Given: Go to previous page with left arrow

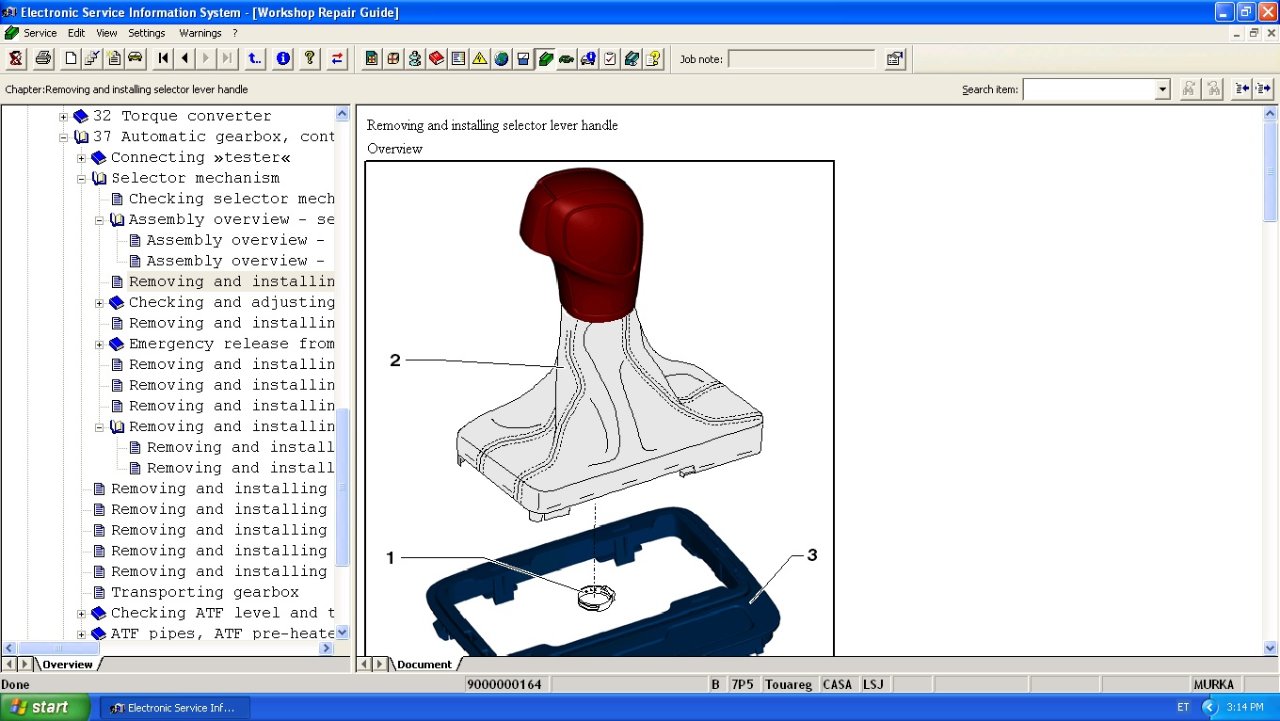Looking at the screenshot, I should tap(185, 59).
